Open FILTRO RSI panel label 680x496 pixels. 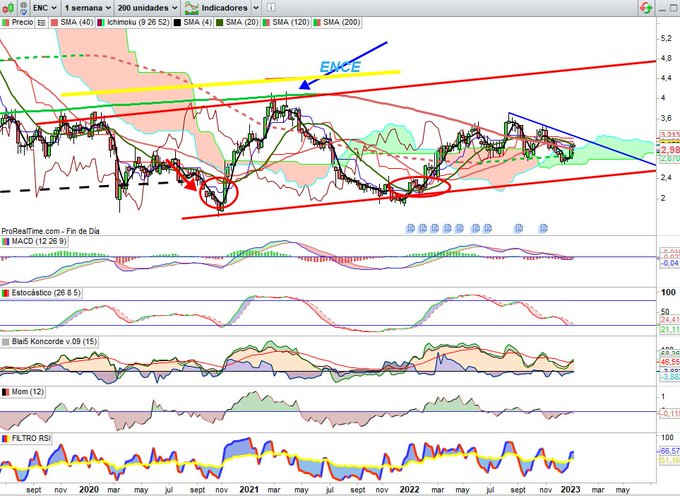pyautogui.click(x=31, y=439)
